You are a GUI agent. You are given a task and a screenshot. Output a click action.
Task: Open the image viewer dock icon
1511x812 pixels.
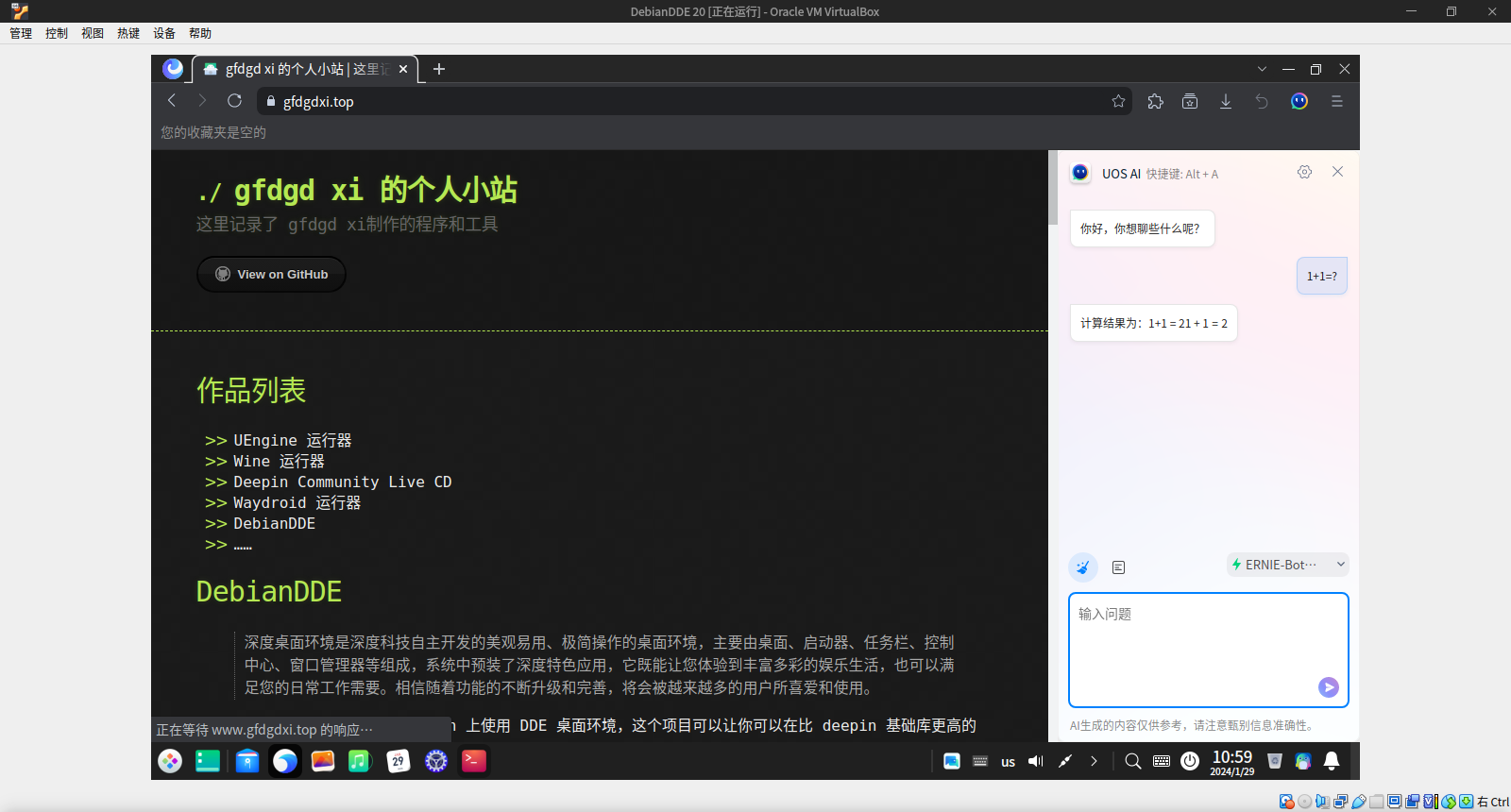pos(323,761)
